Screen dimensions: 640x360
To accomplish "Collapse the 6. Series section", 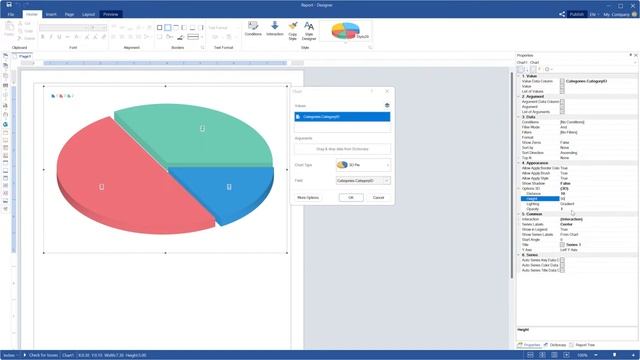I will click(519, 255).
